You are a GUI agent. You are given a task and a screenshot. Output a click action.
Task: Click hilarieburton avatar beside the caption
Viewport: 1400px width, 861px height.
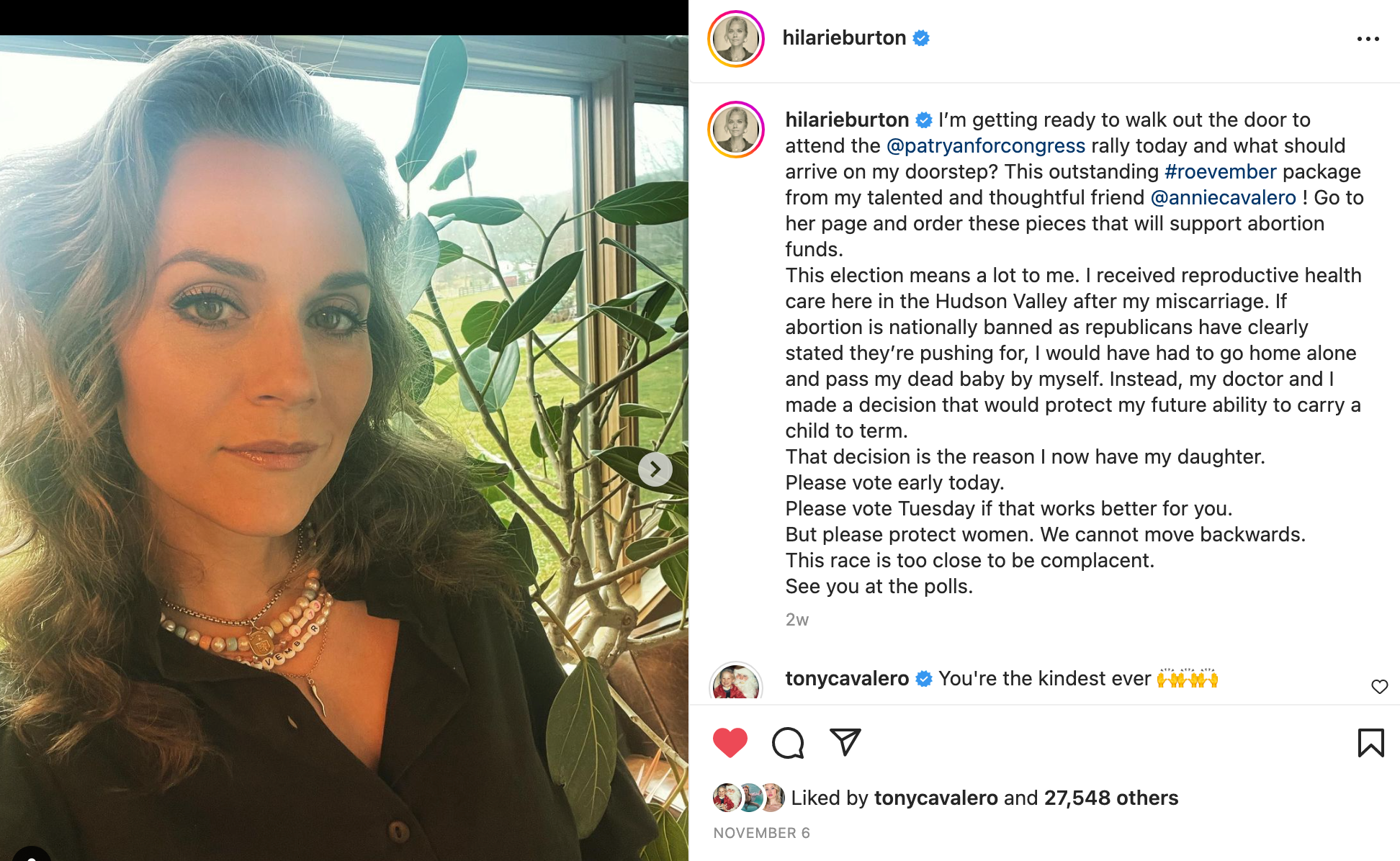pos(735,130)
